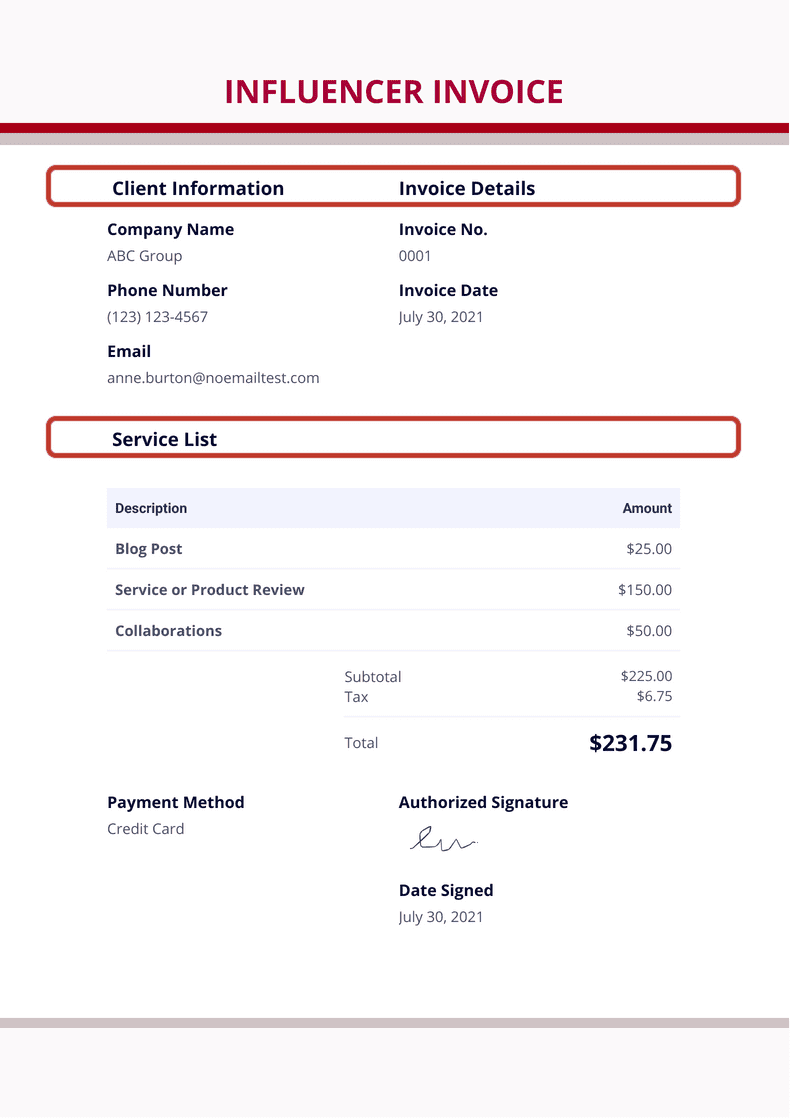Click the ABC Group company name field
790x1118 pixels.
coord(145,256)
